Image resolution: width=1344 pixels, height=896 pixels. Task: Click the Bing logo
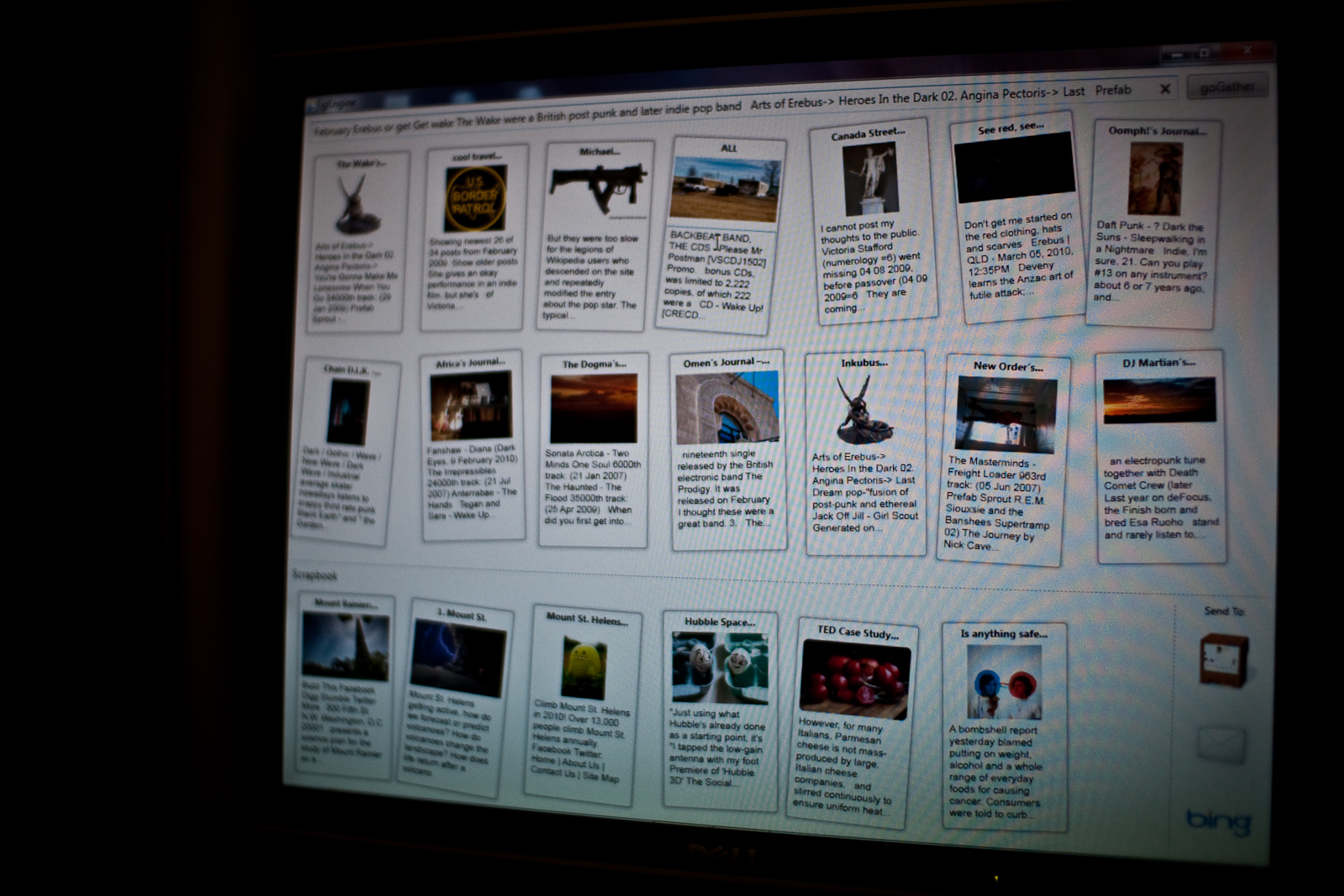click(x=1219, y=820)
